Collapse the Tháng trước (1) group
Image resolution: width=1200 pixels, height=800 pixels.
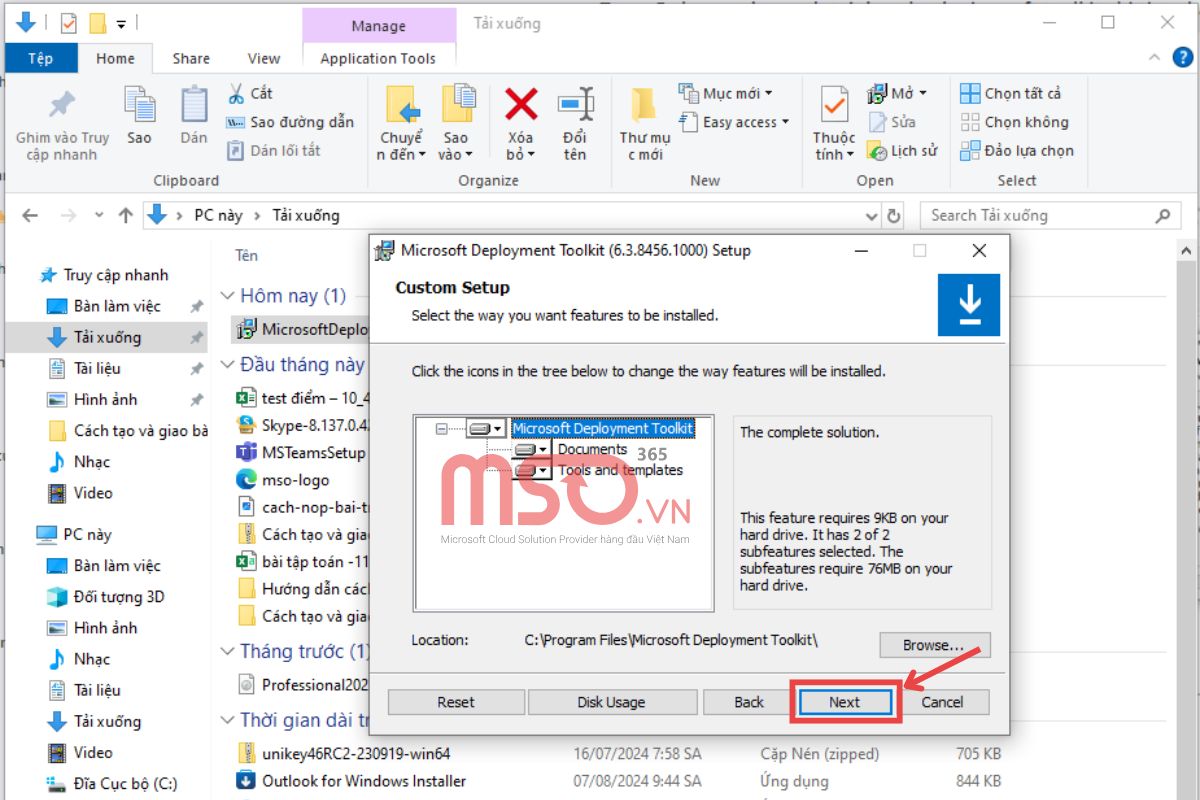(228, 652)
